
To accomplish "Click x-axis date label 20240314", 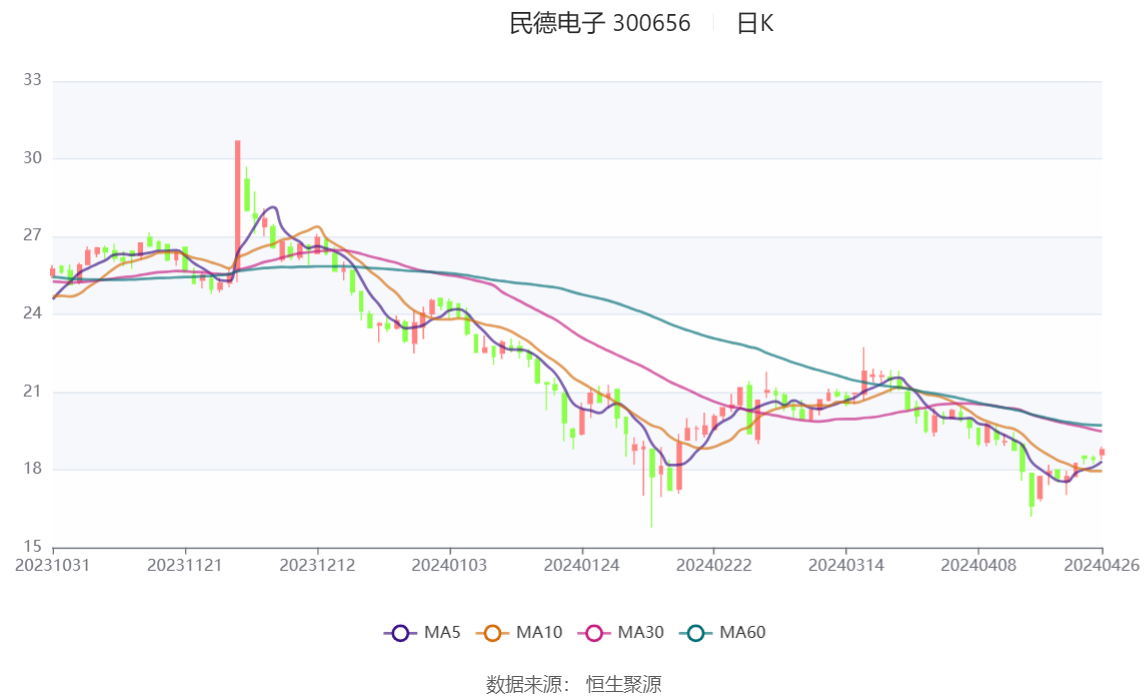I will pyautogui.click(x=846, y=565).
